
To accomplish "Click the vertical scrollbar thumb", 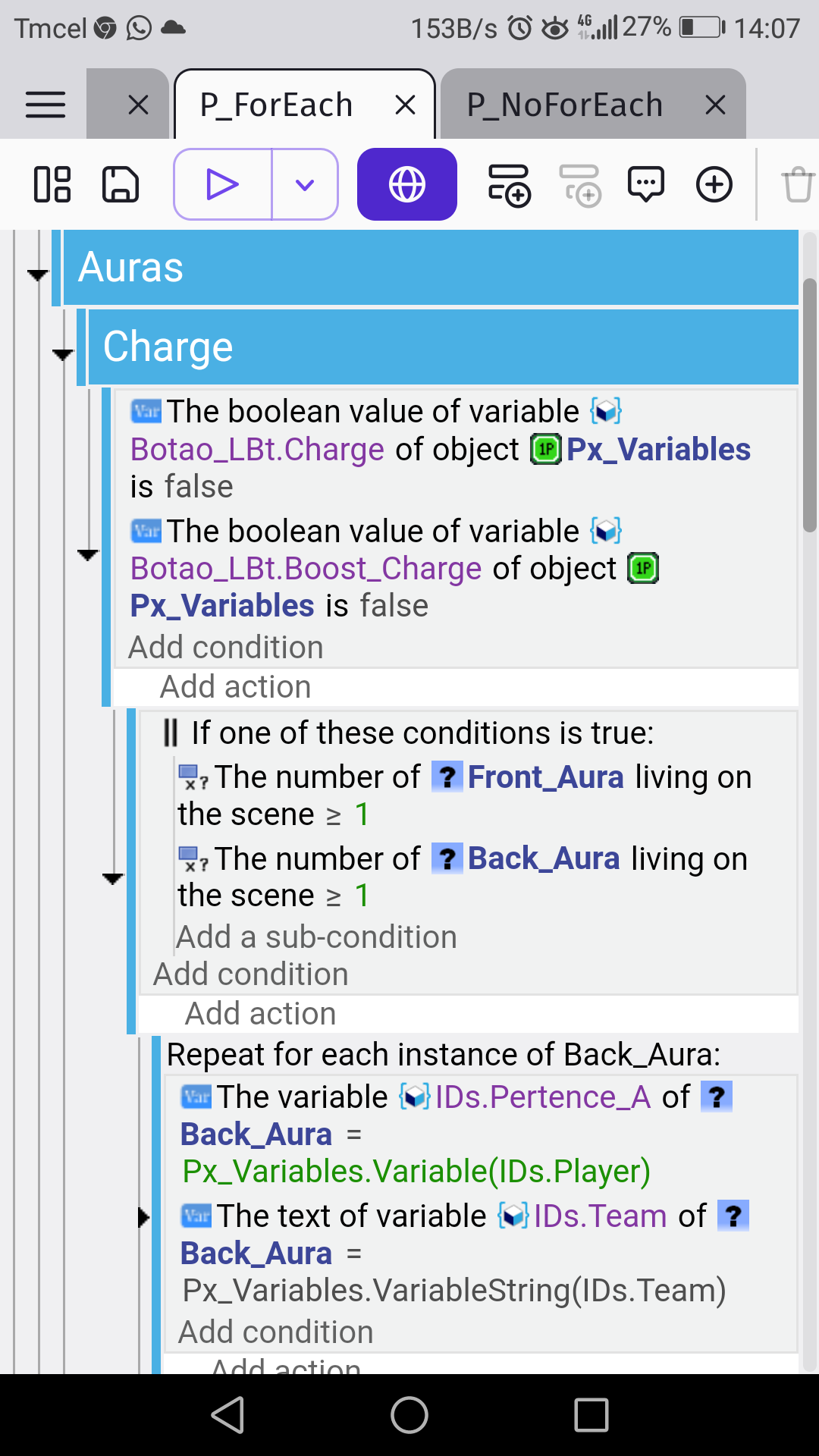I will [810, 406].
